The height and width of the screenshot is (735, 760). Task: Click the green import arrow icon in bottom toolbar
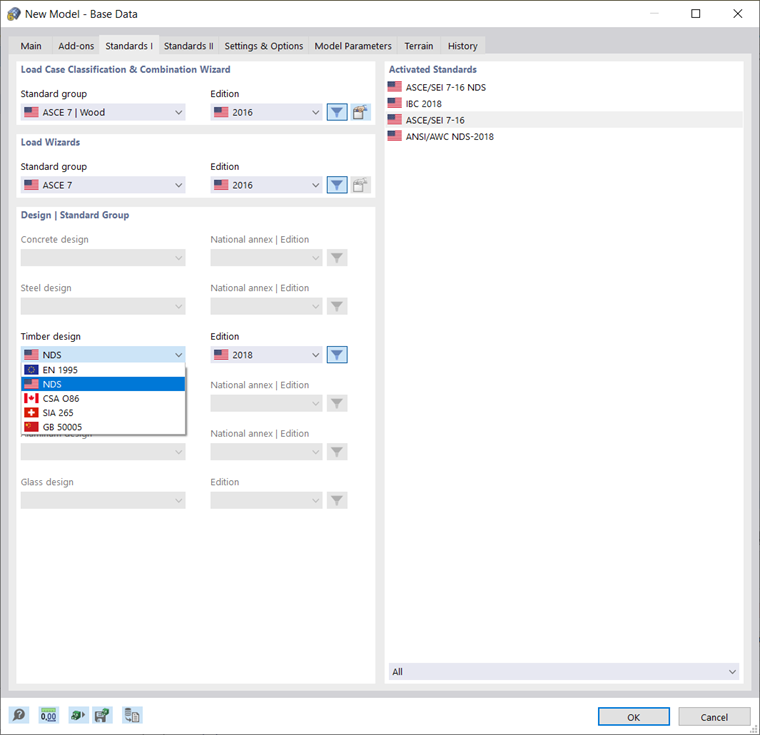point(78,715)
